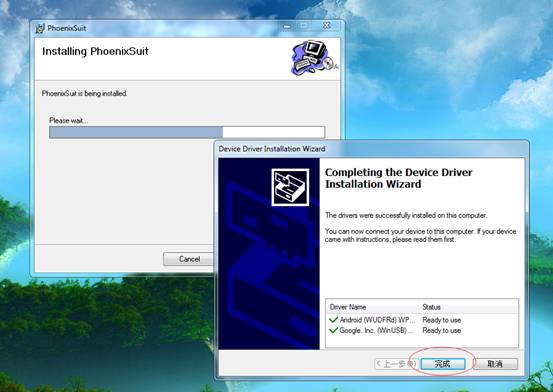Click the 'PhoenixSuit is being installed.' text
This screenshot has height=392, width=553.
point(84,94)
